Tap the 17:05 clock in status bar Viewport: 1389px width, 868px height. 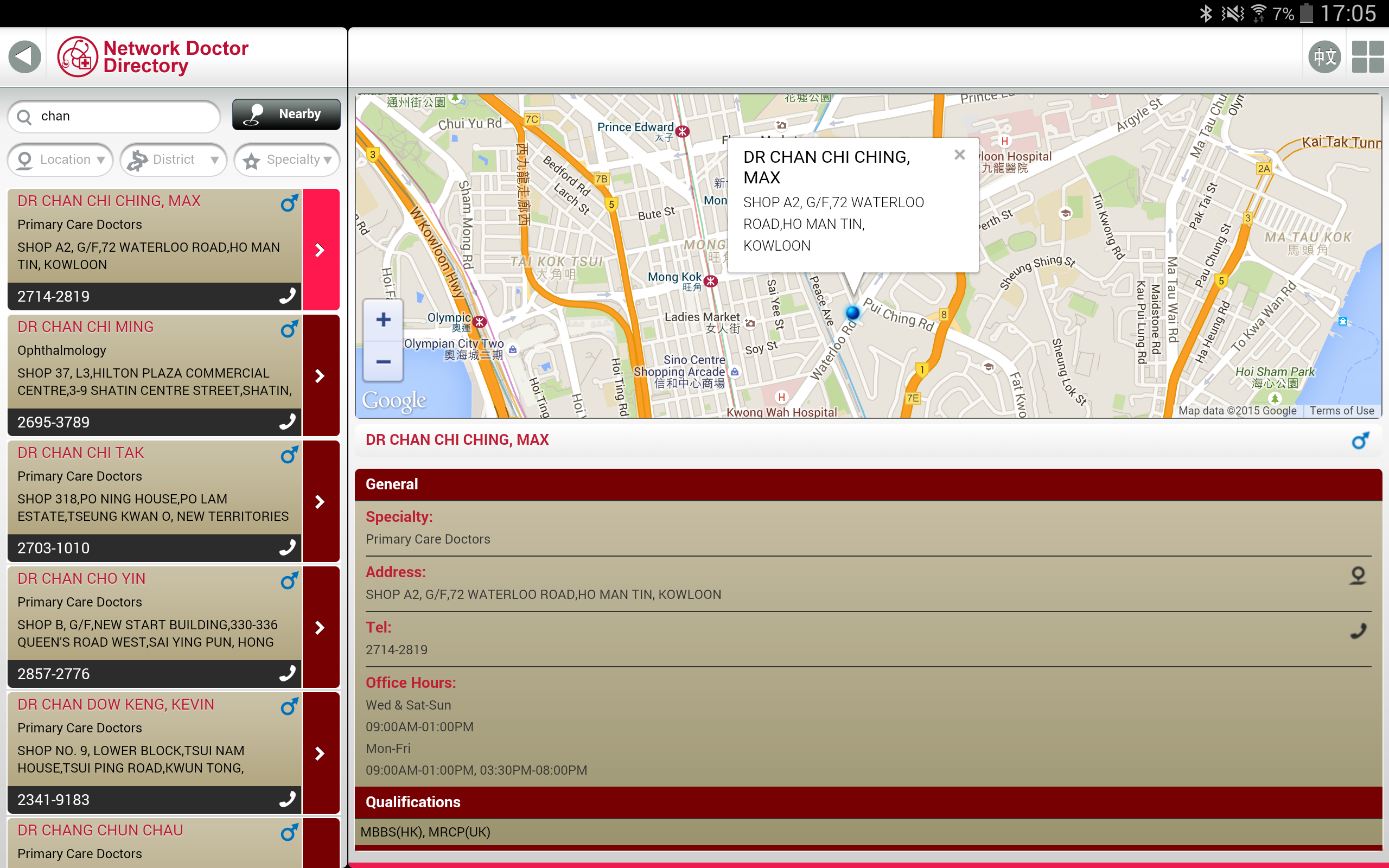[1348, 13]
